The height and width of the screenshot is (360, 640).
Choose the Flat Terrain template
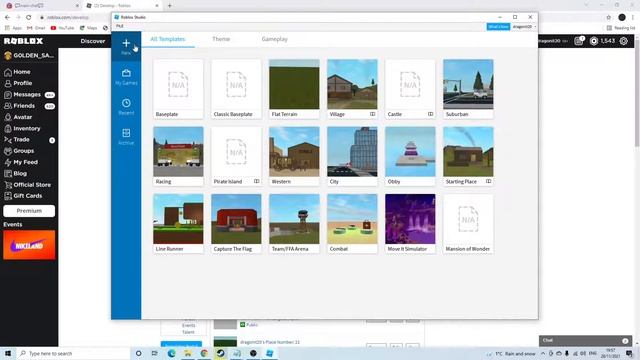pos(294,89)
